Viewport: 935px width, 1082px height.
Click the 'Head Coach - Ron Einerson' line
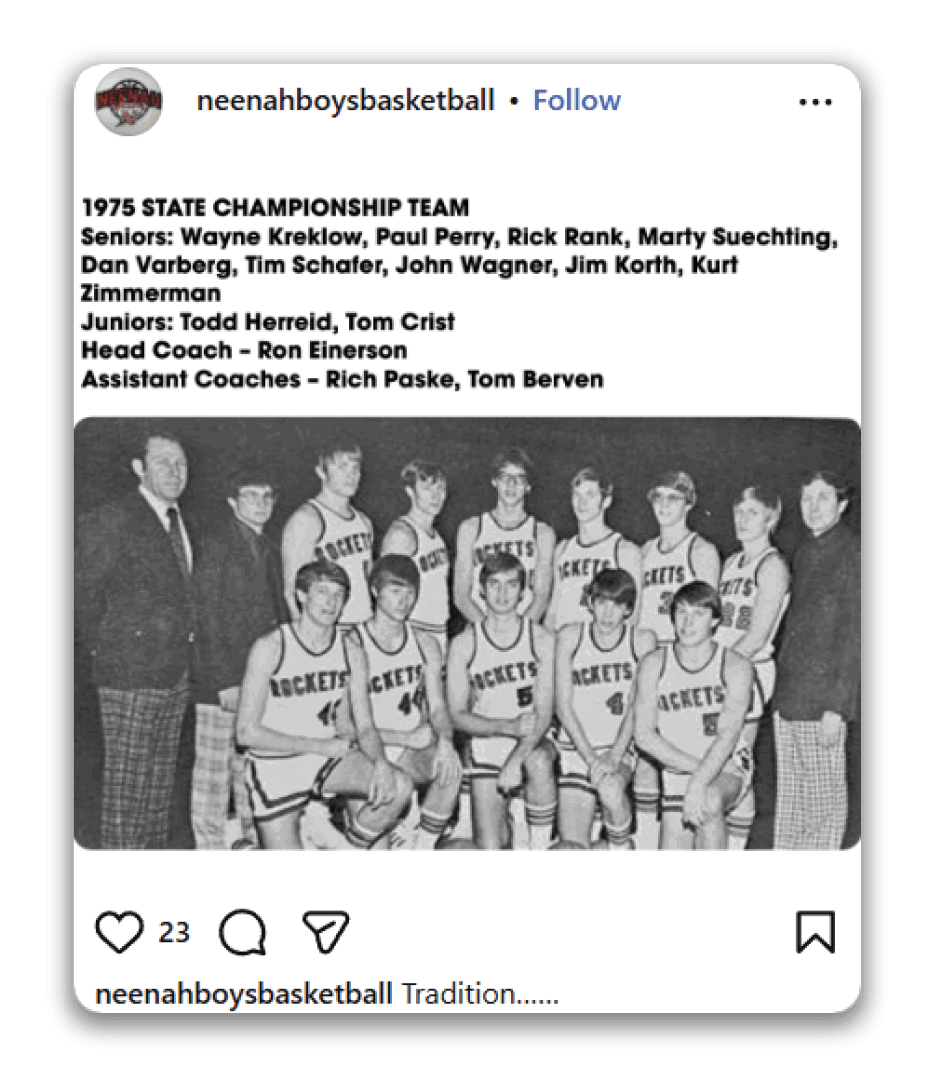[x=244, y=351]
